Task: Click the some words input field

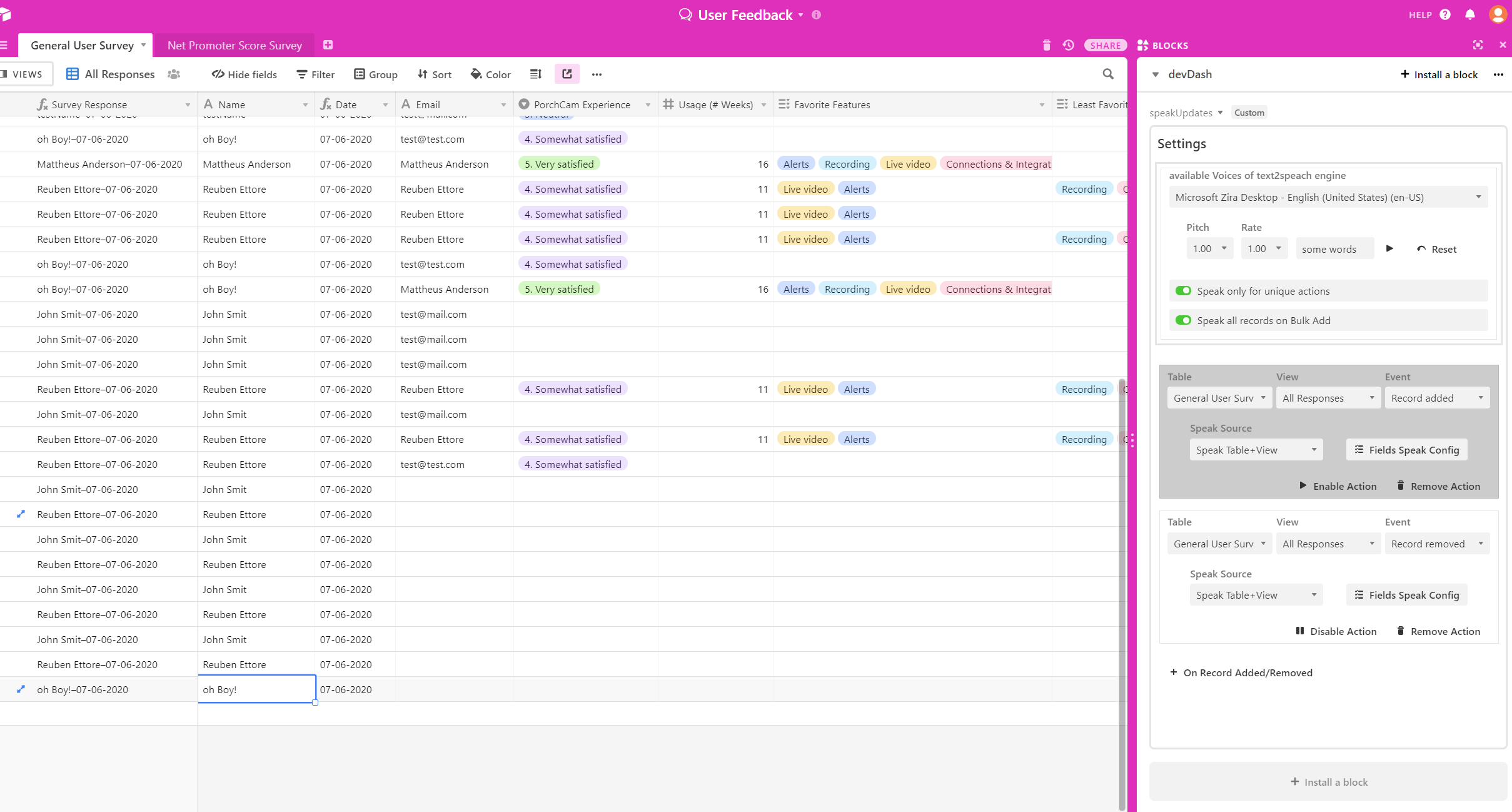Action: pyautogui.click(x=1334, y=249)
